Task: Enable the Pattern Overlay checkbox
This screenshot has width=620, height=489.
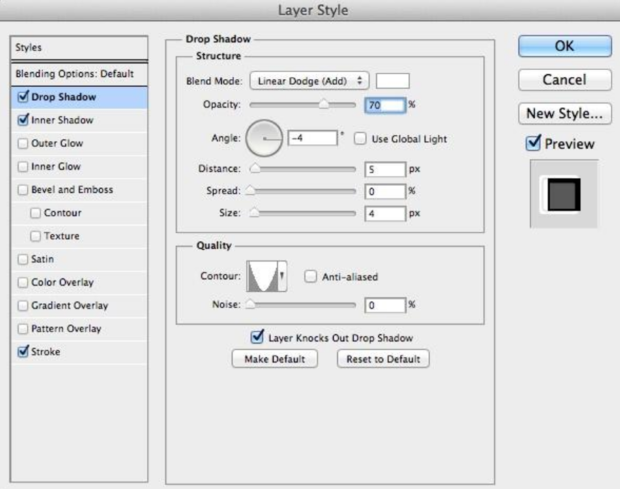Action: (x=23, y=329)
